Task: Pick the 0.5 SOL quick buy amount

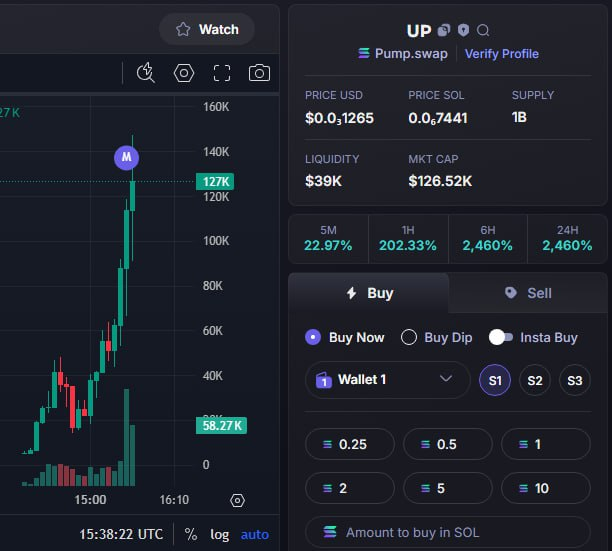Action: tap(448, 444)
